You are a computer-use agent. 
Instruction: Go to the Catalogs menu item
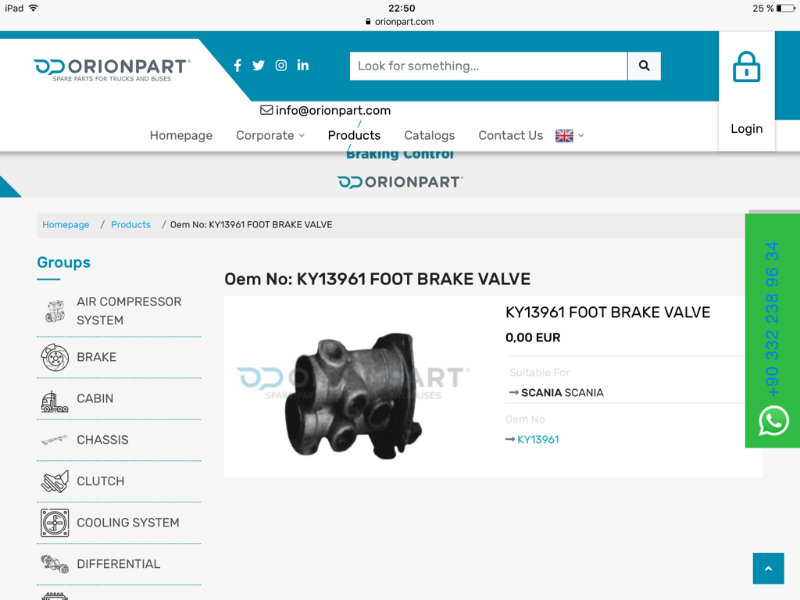429,136
